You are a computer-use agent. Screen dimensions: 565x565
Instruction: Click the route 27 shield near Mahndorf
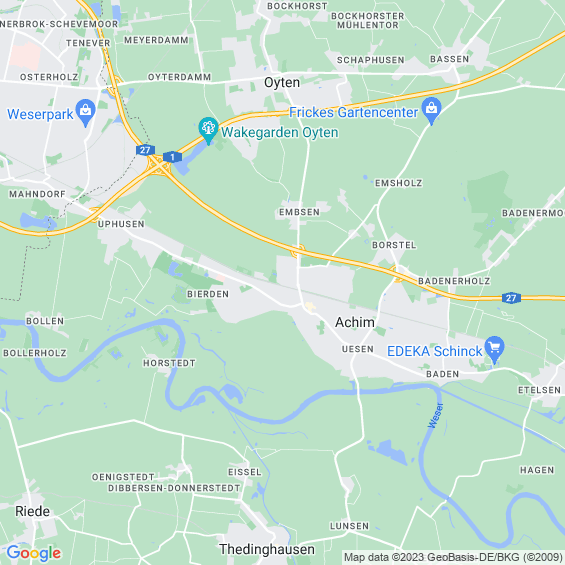[x=146, y=150]
